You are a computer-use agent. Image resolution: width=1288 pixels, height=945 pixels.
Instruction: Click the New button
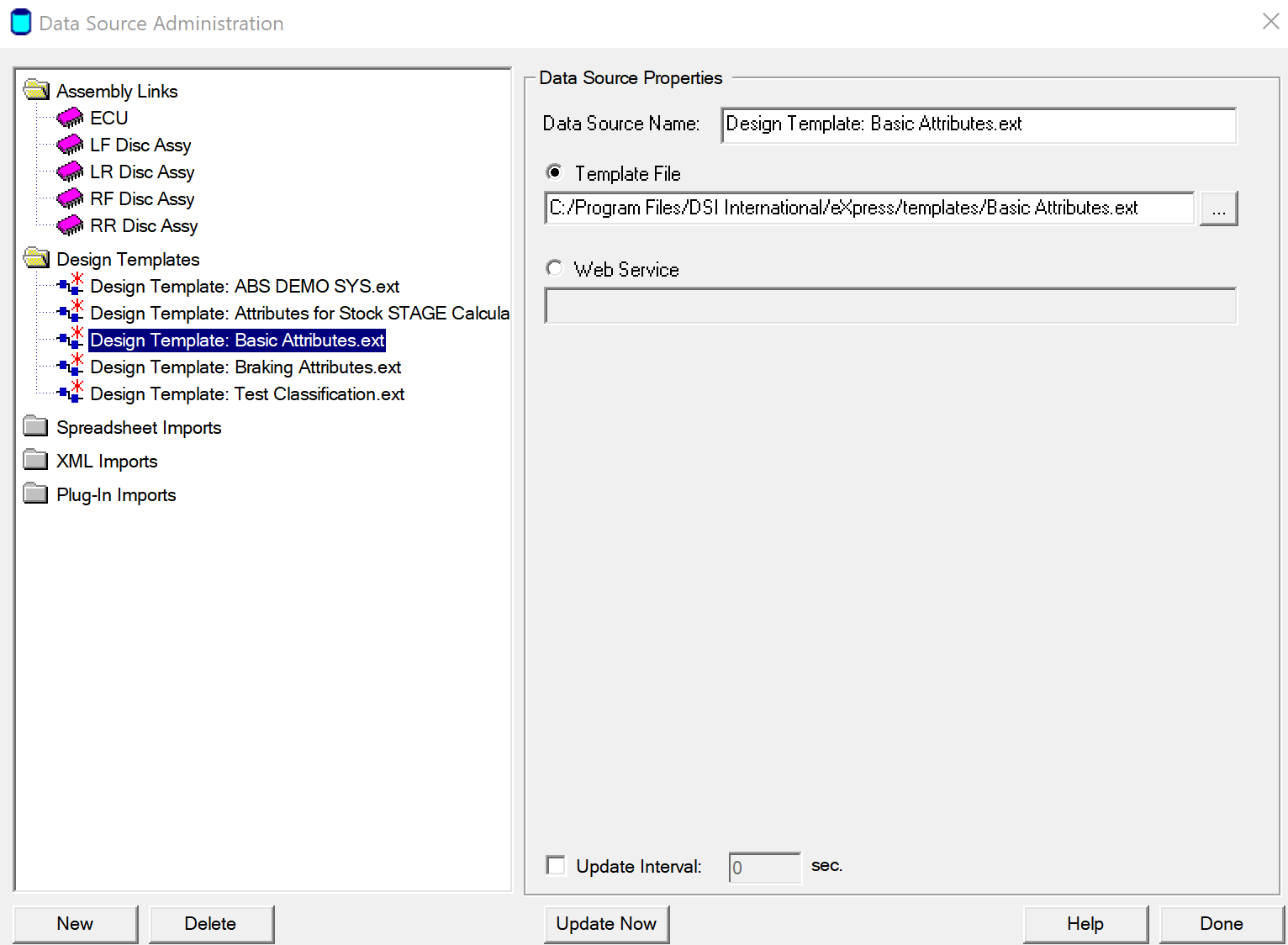point(76,924)
